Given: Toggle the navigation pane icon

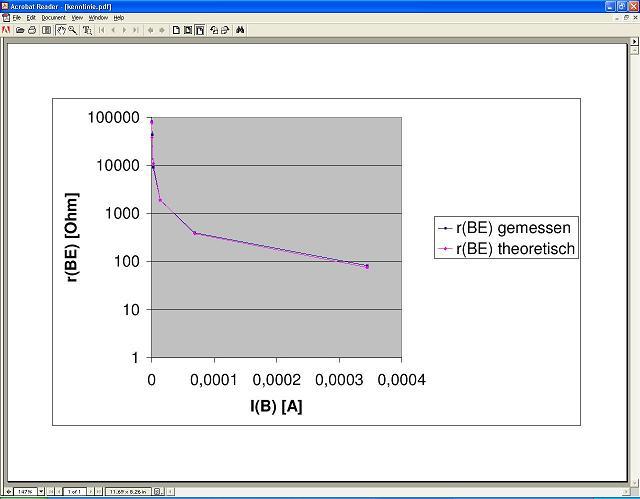Looking at the screenshot, I should (47, 30).
